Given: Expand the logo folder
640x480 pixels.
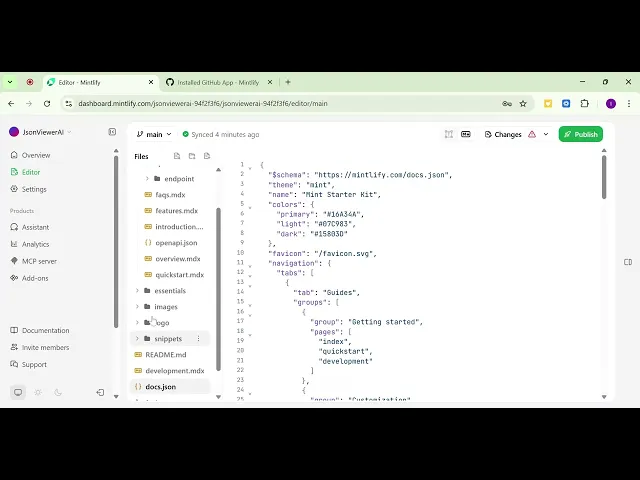Looking at the screenshot, I should click(x=137, y=322).
